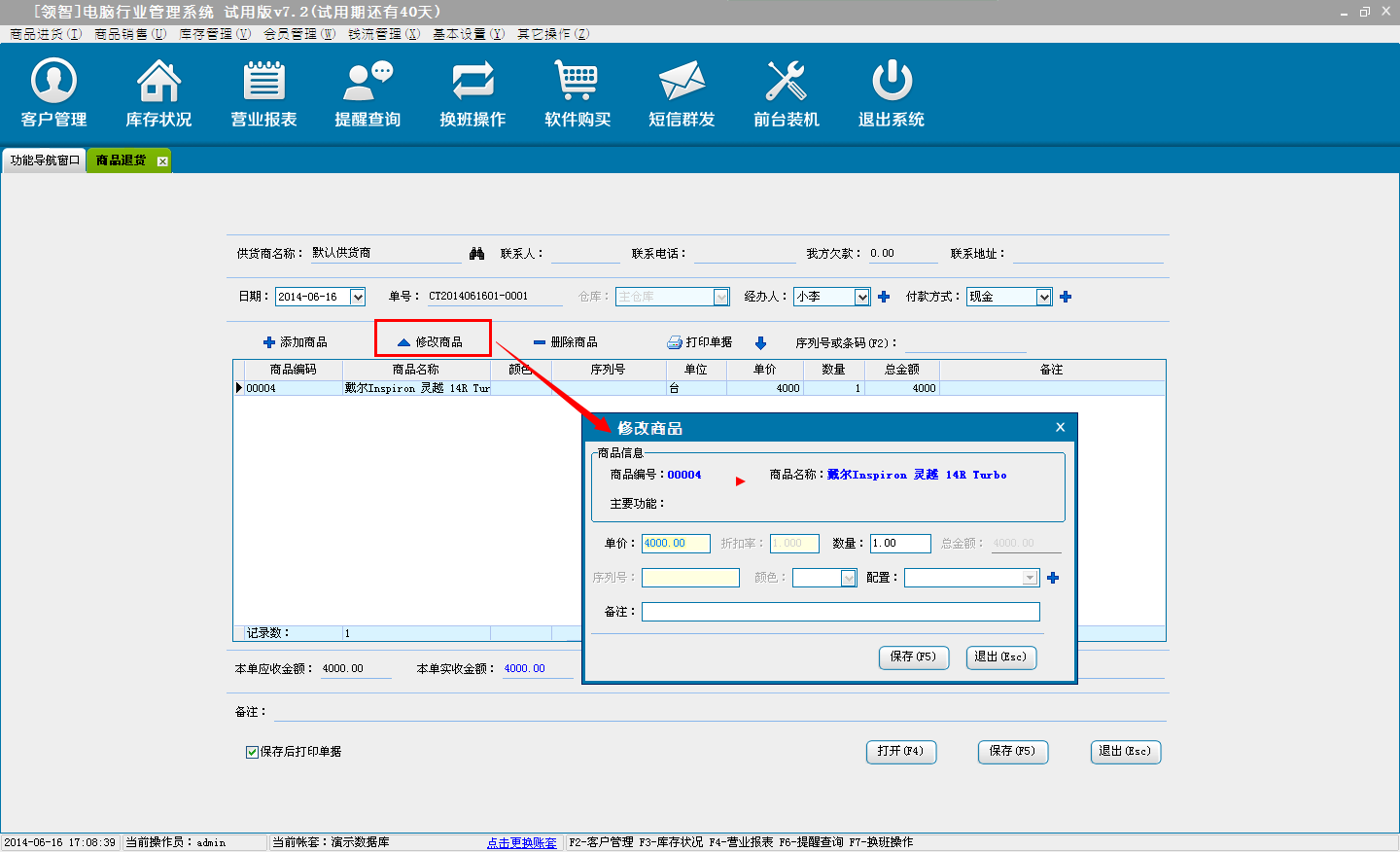Close the 修改商品 dialog with X

[x=1060, y=427]
